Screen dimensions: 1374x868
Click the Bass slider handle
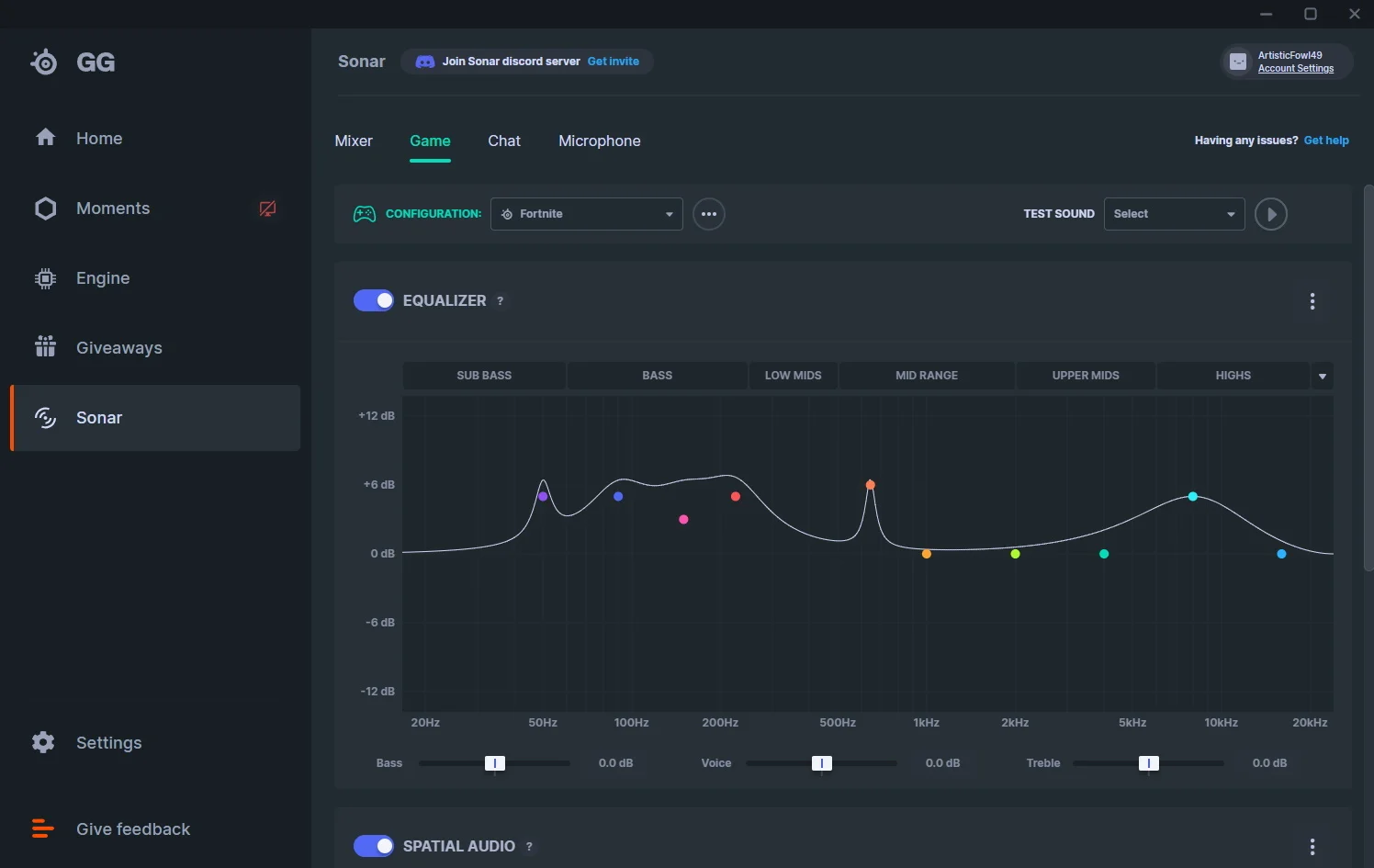495,763
